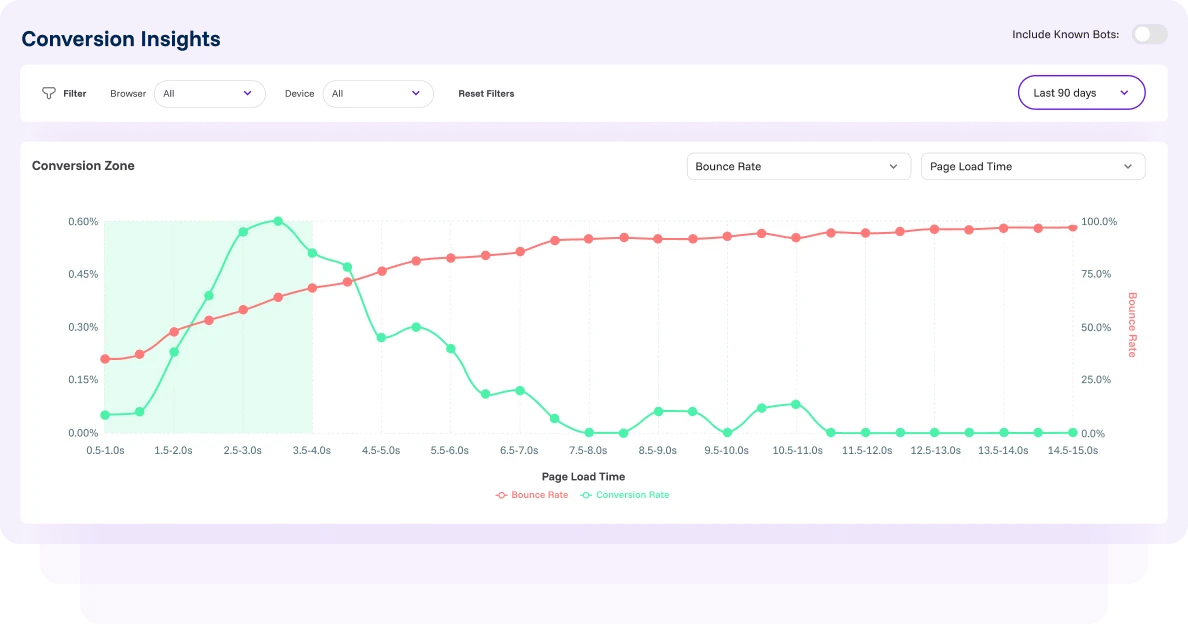Click the 0.45% left axis label
The image size is (1188, 624).
[83, 274]
